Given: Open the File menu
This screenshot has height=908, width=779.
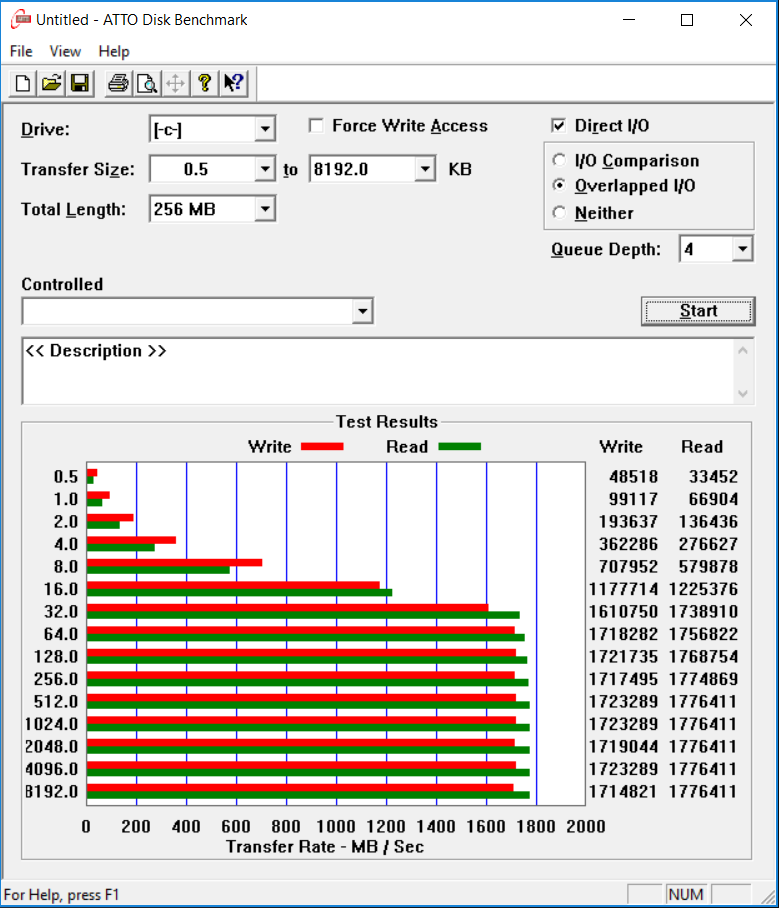Looking at the screenshot, I should pos(21,52).
